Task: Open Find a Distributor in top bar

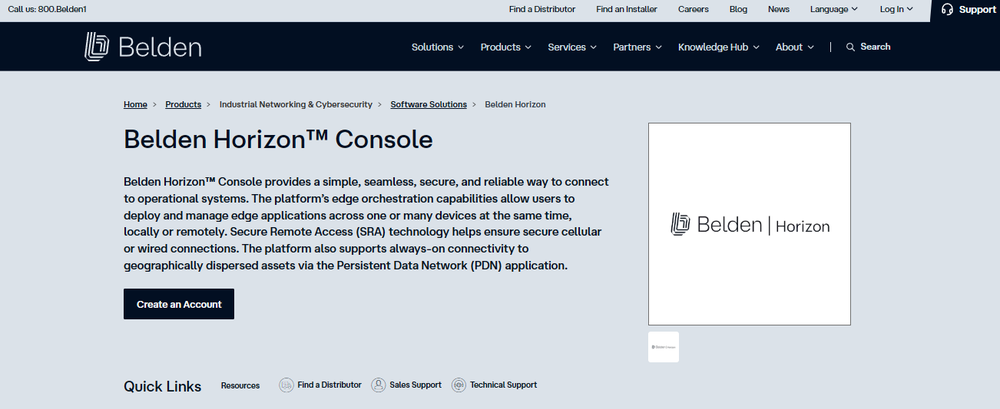Action: 542,9
